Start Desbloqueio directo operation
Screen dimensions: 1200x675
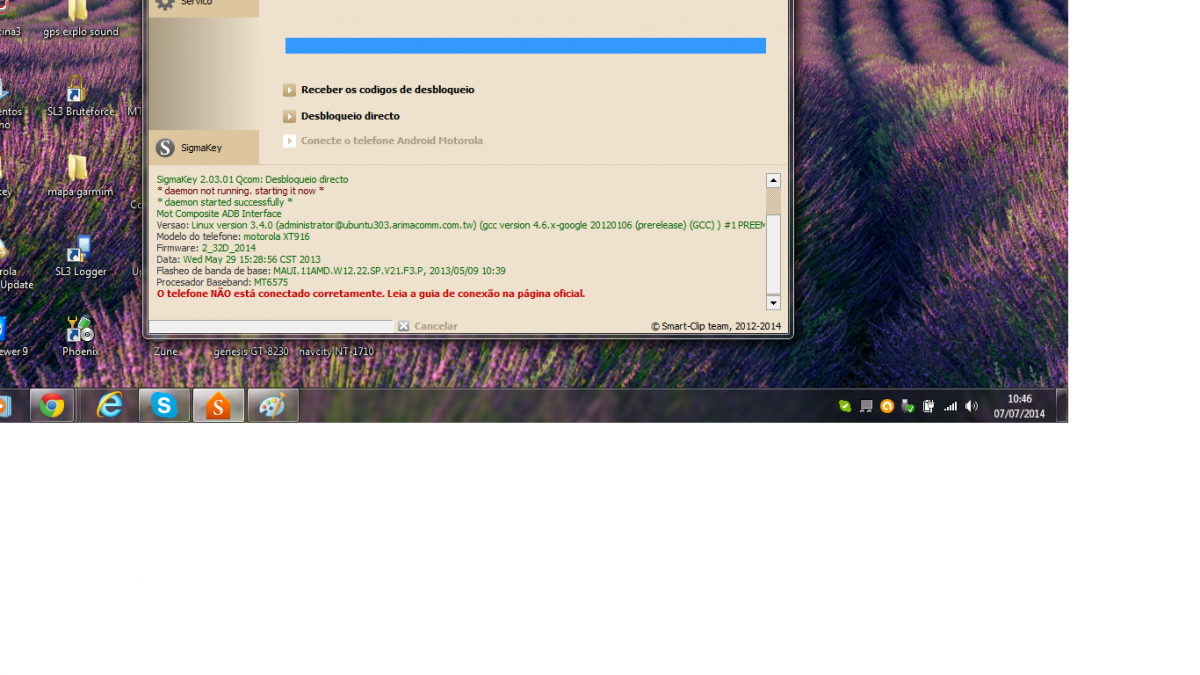[350, 116]
